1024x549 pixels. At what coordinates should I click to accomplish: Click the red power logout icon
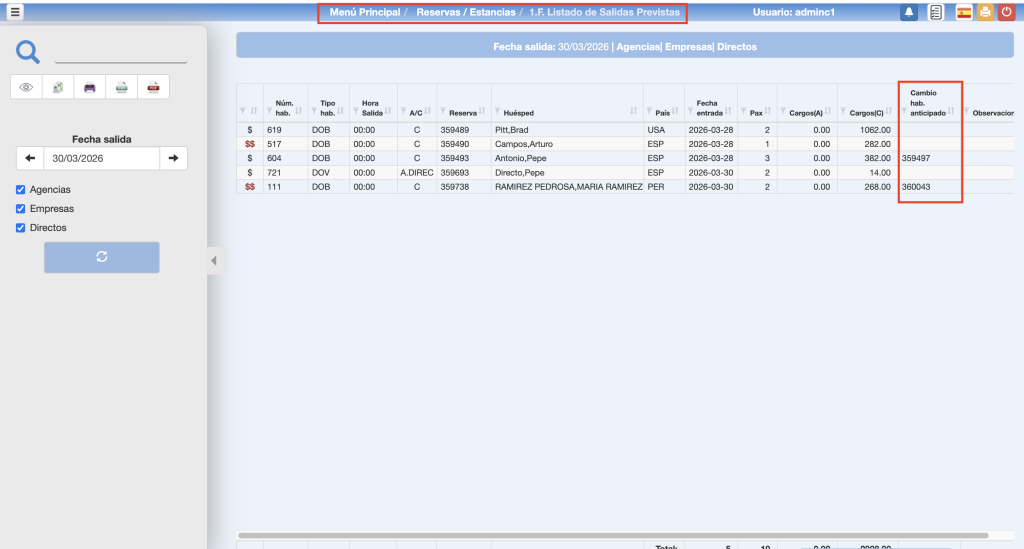pyautogui.click(x=1006, y=13)
